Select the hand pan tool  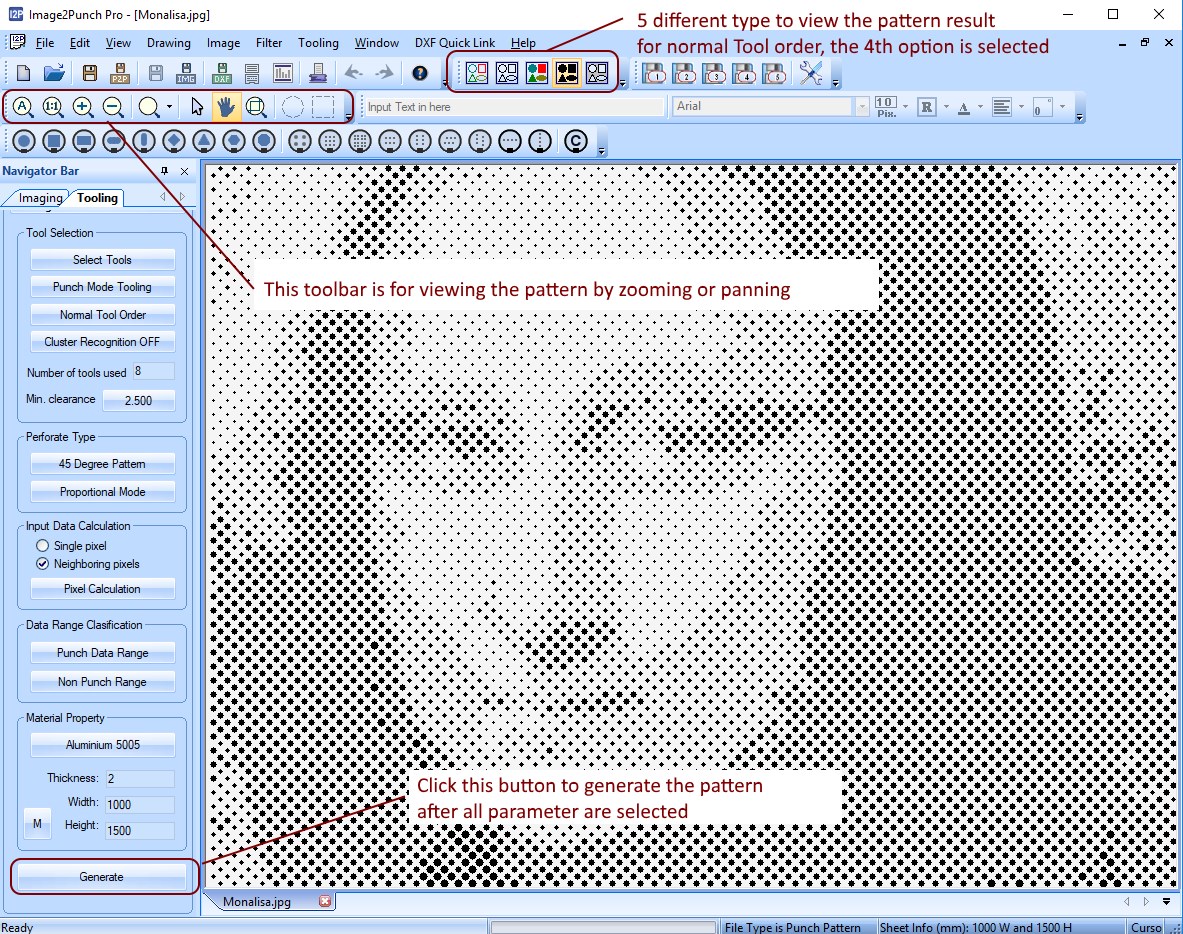point(225,107)
